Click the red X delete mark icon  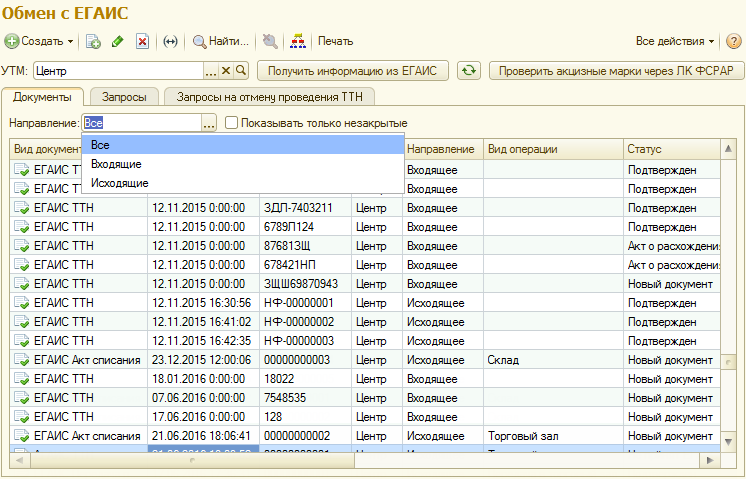(x=143, y=42)
